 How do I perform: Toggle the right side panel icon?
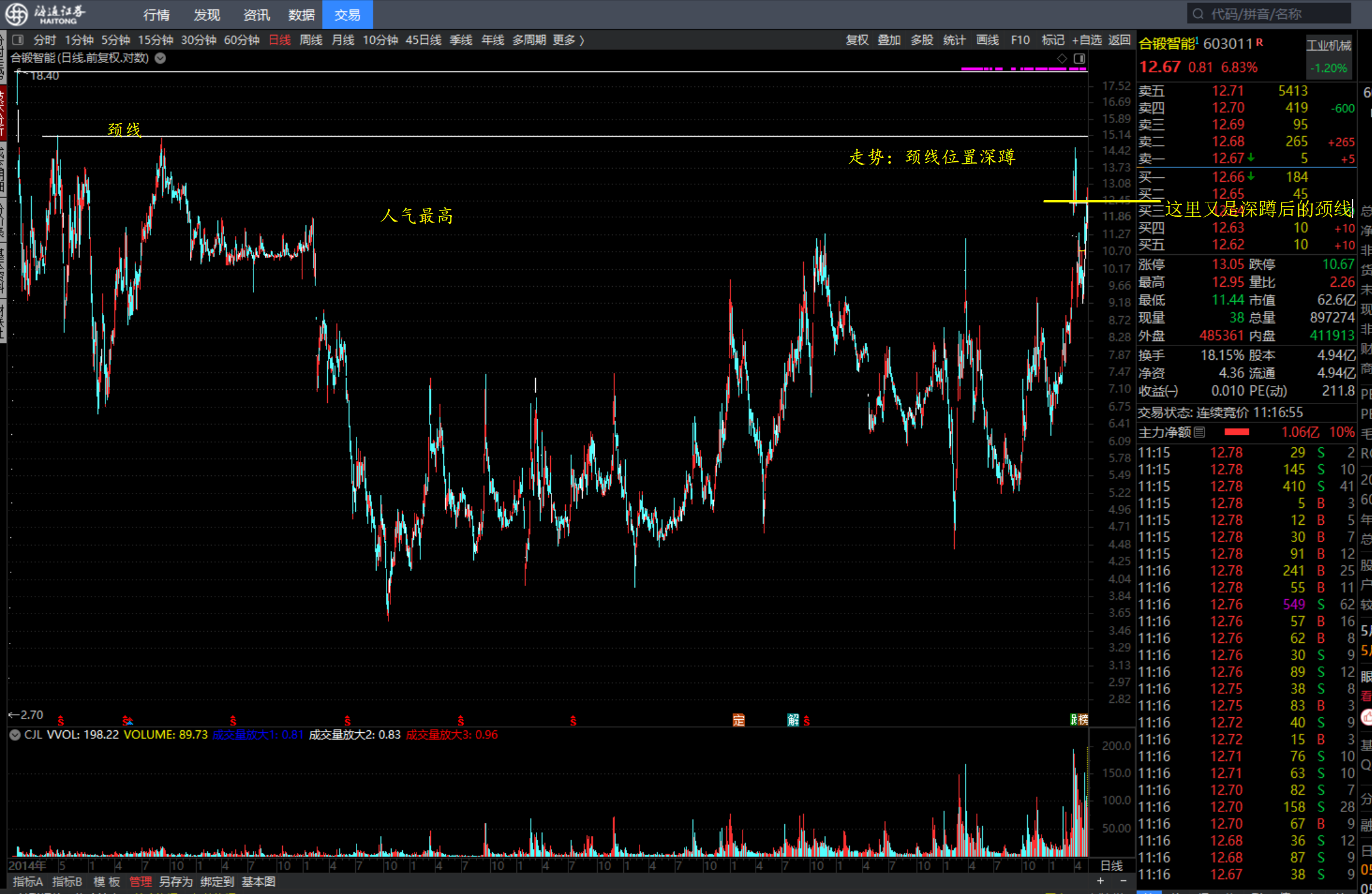[1079, 58]
